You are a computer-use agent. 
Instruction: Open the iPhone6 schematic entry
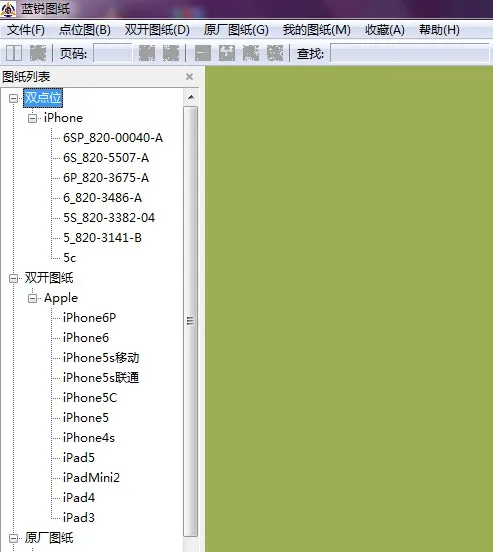pyautogui.click(x=86, y=338)
